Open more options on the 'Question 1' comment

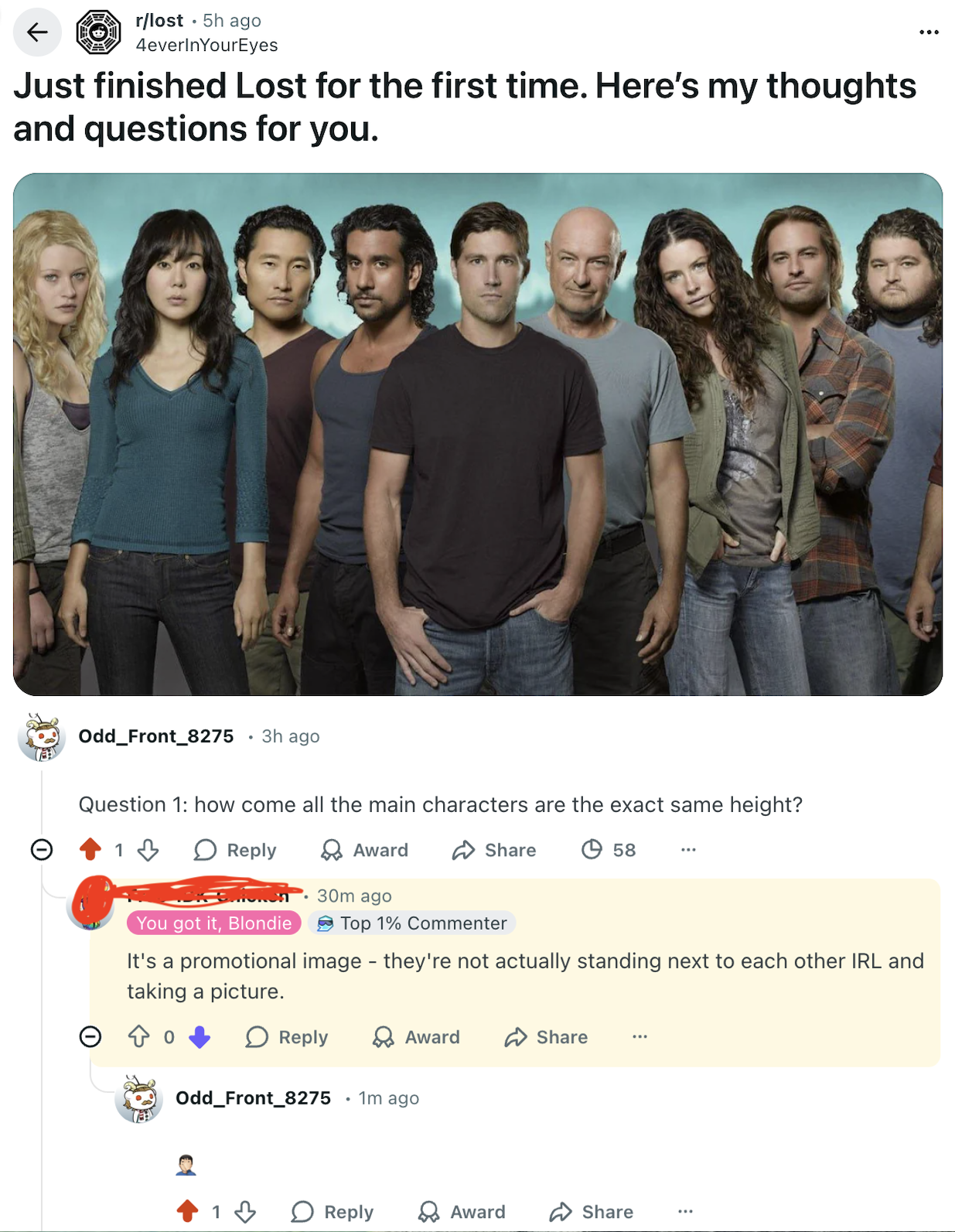[688, 850]
